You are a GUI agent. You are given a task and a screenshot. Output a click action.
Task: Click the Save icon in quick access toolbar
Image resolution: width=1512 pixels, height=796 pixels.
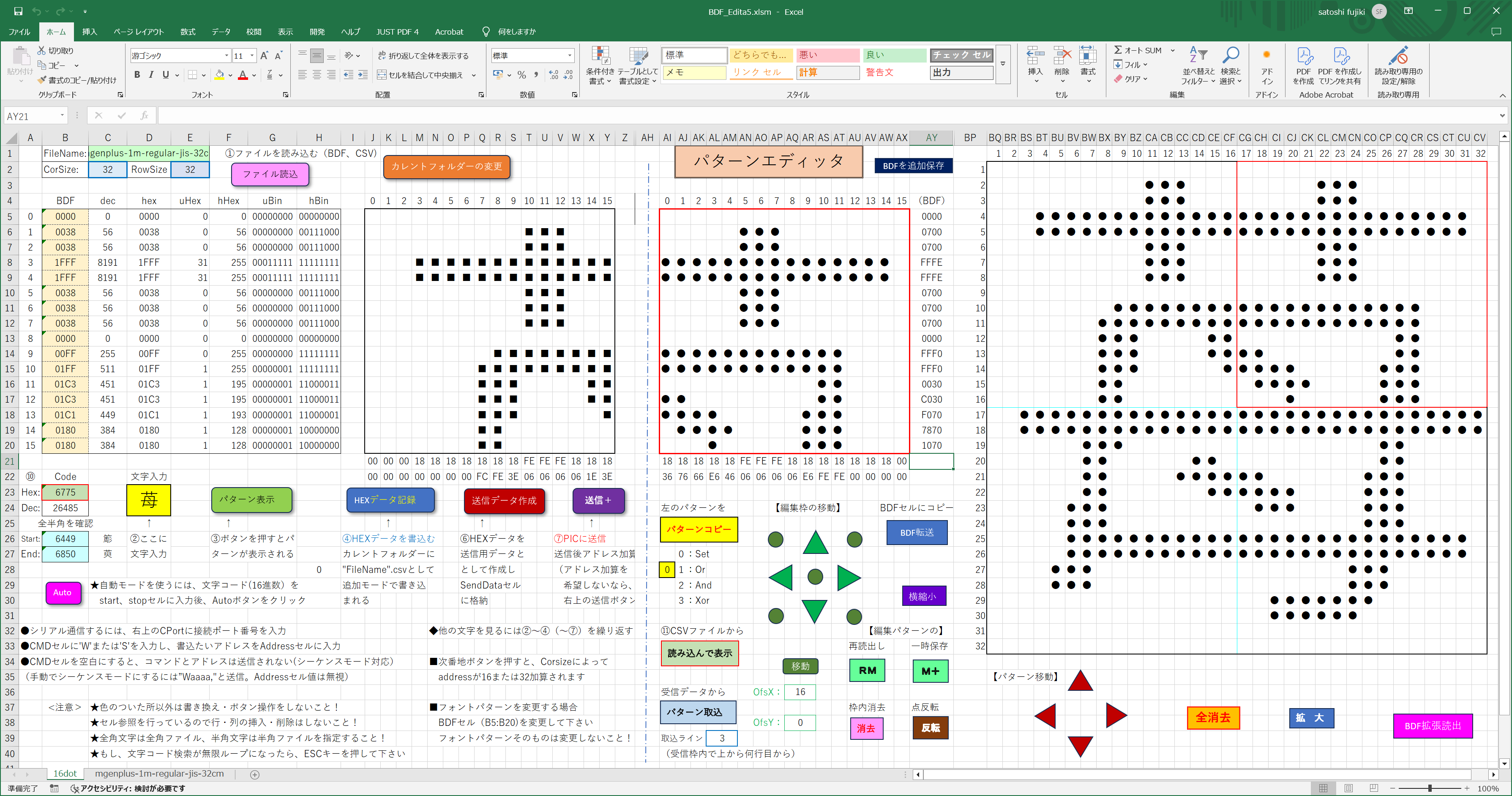point(18,11)
